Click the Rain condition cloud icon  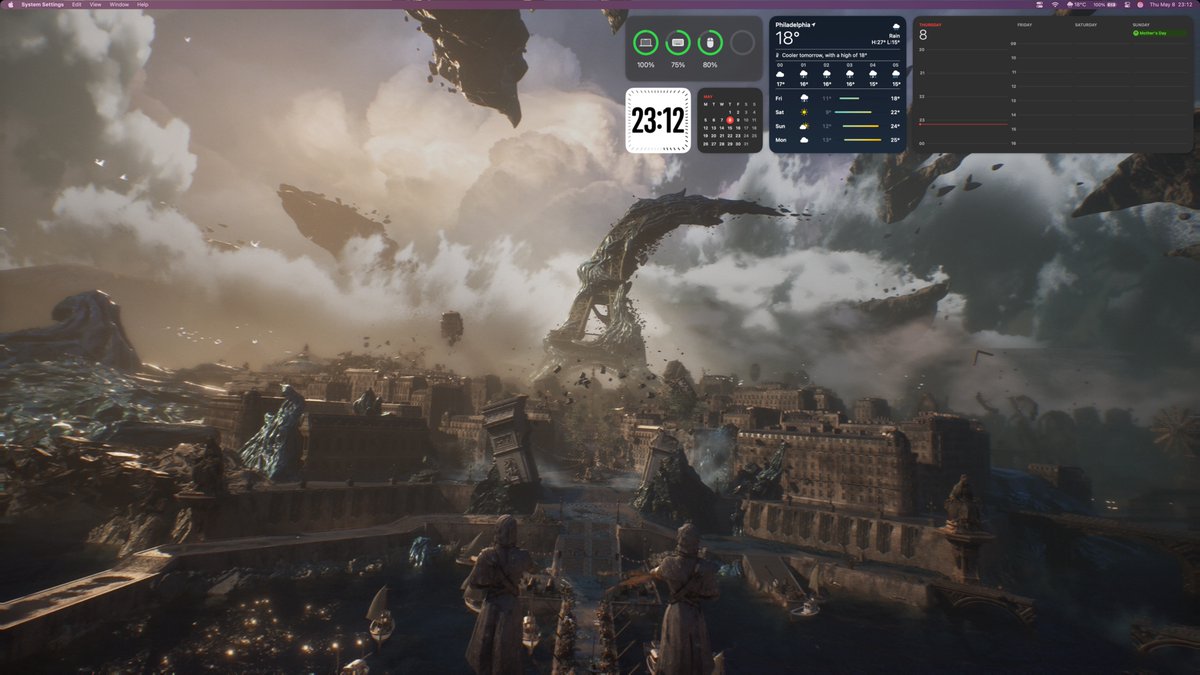coord(896,26)
